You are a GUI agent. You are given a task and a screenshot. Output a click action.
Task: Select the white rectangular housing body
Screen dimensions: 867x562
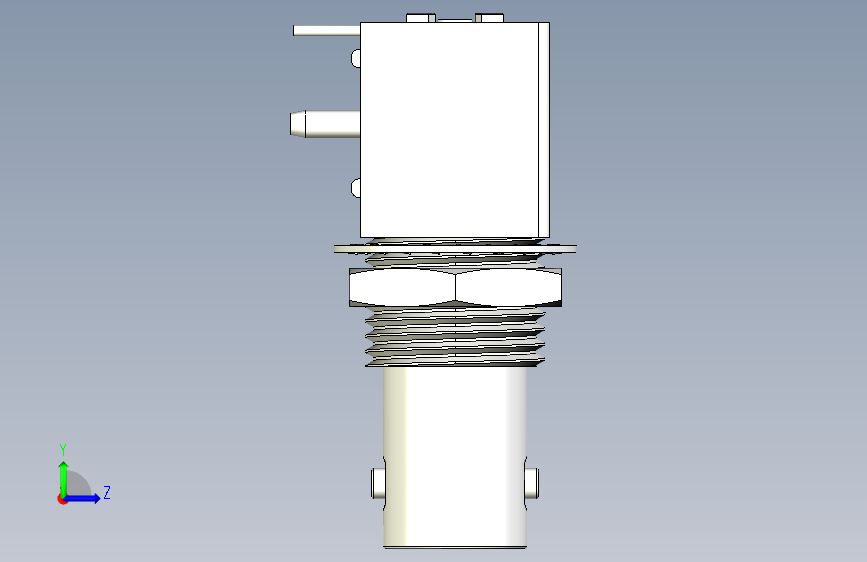pos(455,130)
